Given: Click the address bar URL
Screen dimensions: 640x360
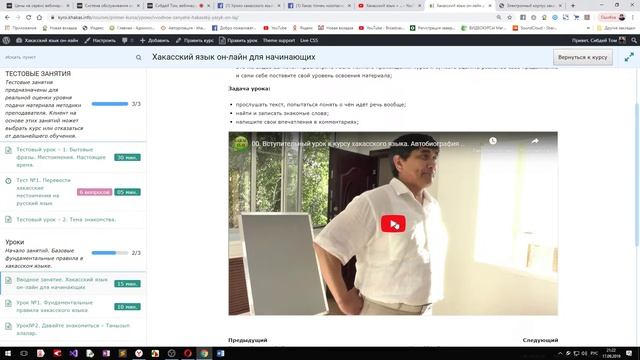Looking at the screenshot, I should tap(149, 18).
